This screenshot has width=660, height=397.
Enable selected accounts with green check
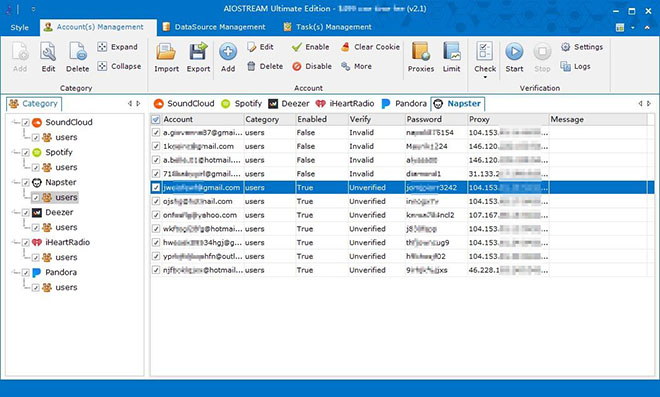[x=311, y=47]
